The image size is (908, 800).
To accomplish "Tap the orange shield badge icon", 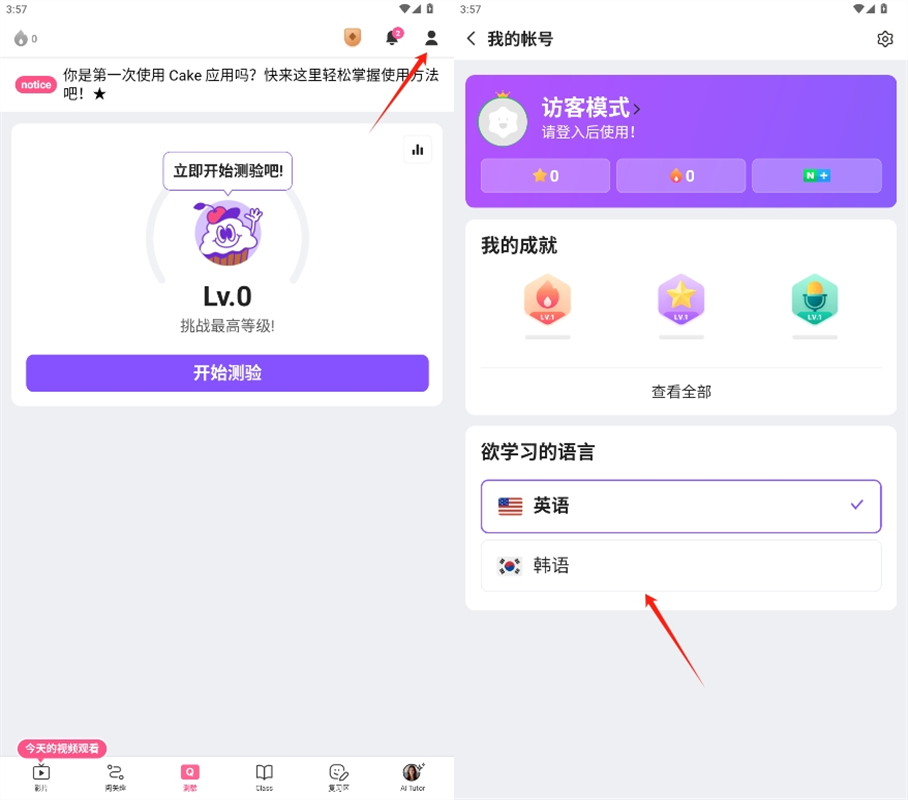I will (352, 38).
